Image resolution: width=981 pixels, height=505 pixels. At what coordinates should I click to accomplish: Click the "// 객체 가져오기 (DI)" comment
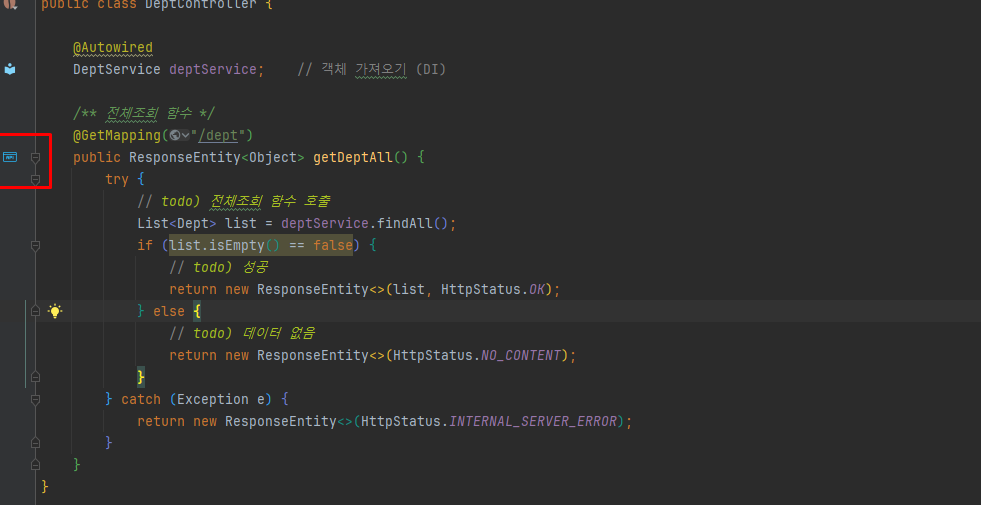coord(372,69)
